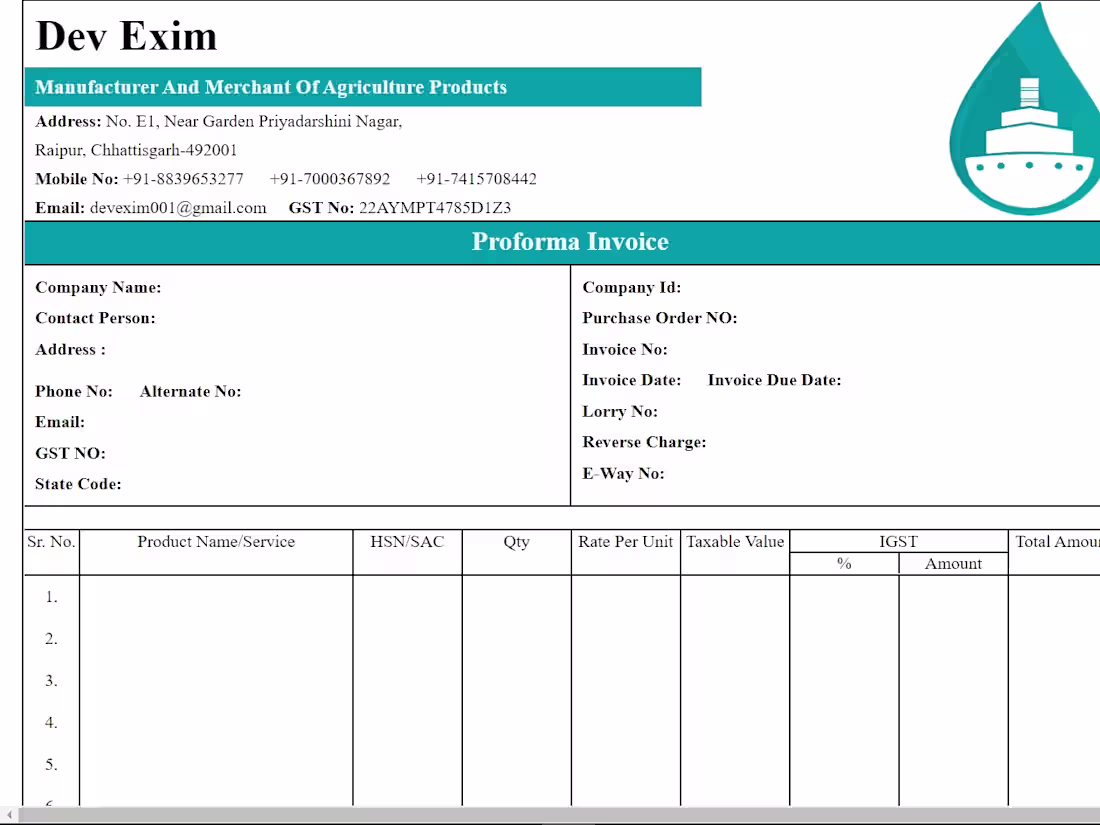Screen dimensions: 1100x825
Task: Click the IGST Amount sub-header
Action: click(x=953, y=563)
